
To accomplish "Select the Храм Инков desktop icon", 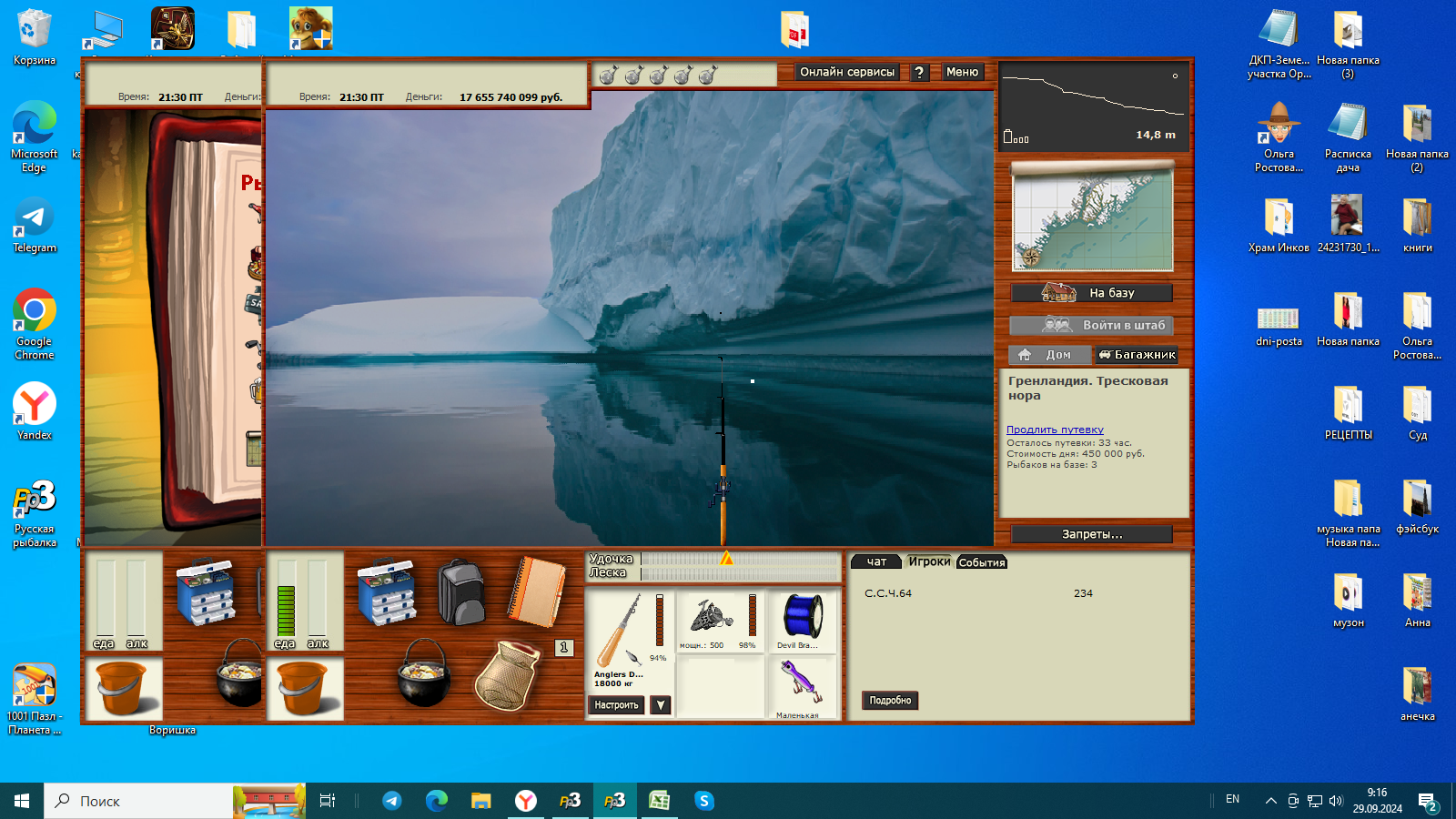I will [x=1279, y=225].
